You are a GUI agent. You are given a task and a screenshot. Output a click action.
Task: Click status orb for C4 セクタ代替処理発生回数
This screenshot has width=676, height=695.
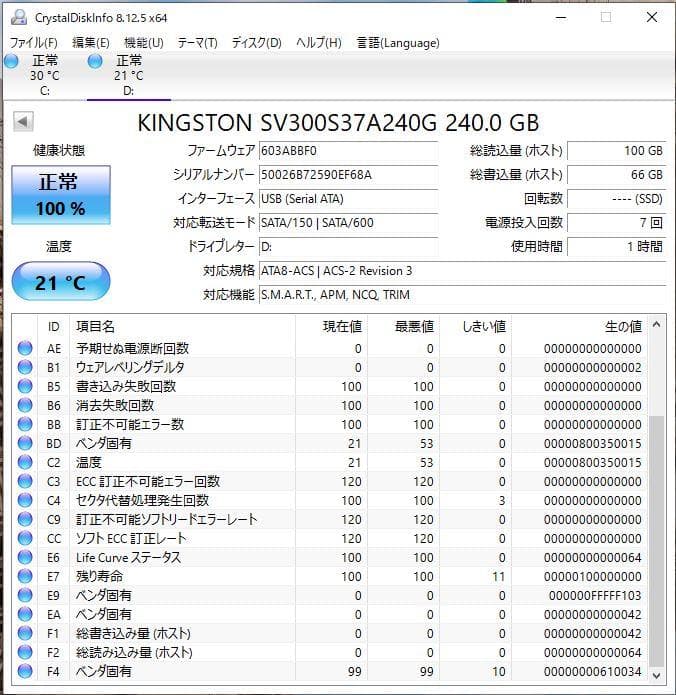point(25,500)
